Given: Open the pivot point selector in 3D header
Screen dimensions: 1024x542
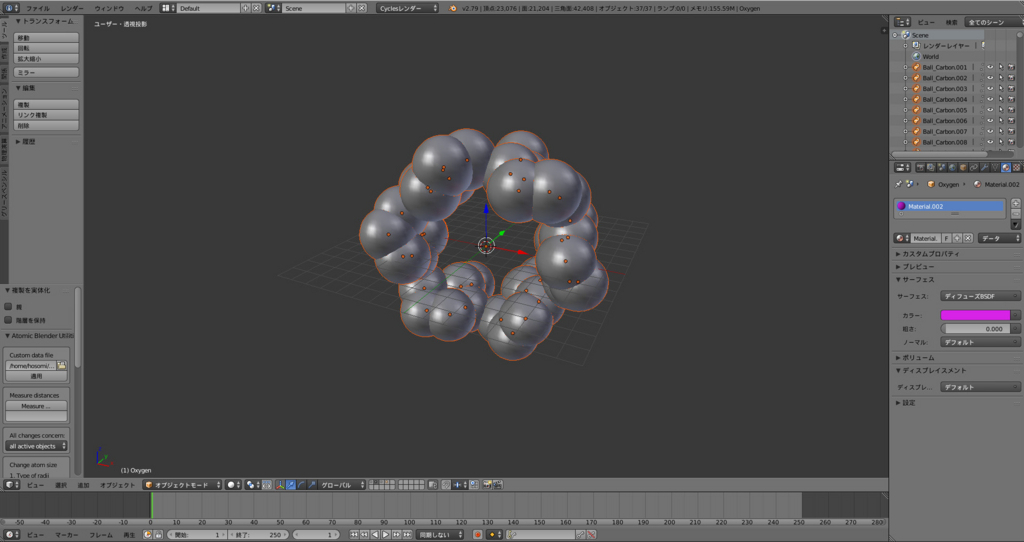Looking at the screenshot, I should (252, 485).
